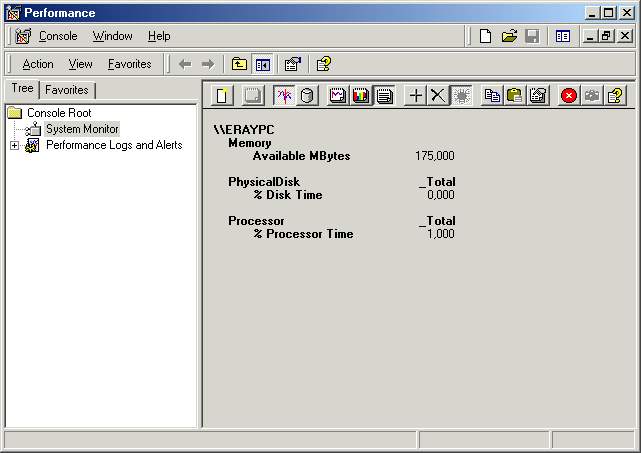Screen dimensions: 641x453
Task: Click the New console document icon
Action: (x=485, y=36)
